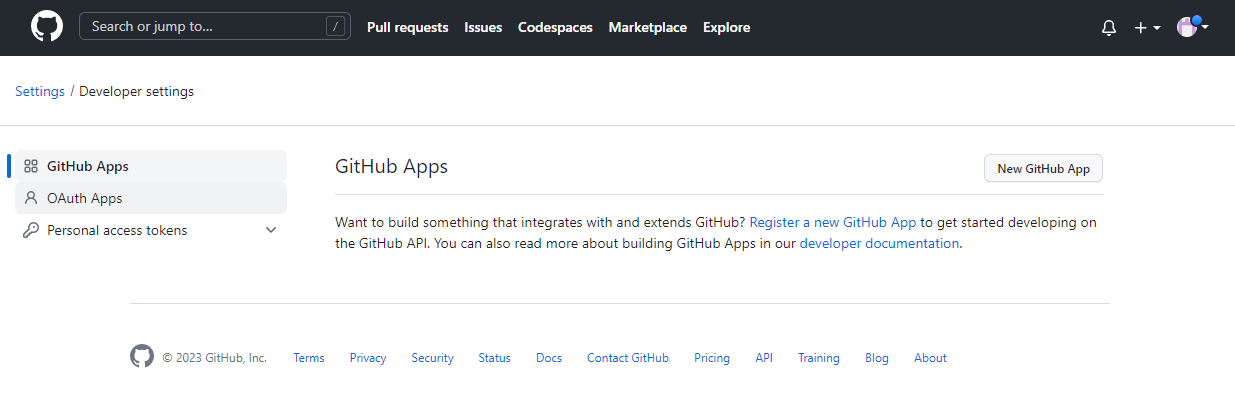The image size is (1235, 407).
Task: Open Issues in top navigation
Action: [483, 27]
